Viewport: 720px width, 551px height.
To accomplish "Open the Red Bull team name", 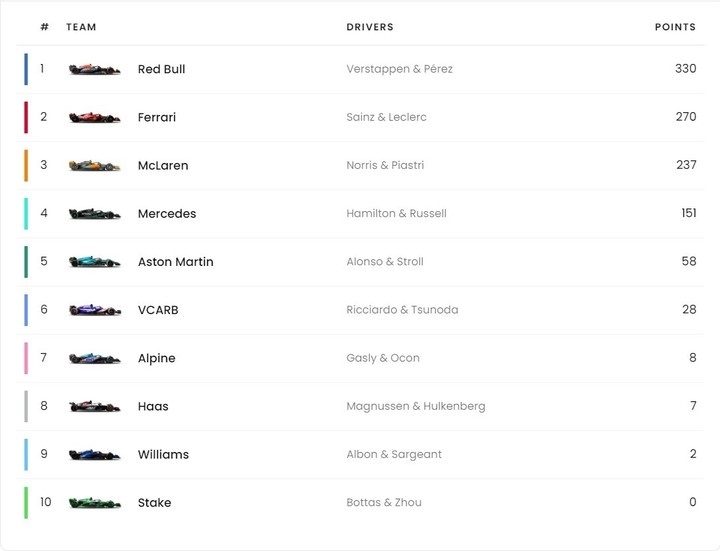I will pos(161,69).
